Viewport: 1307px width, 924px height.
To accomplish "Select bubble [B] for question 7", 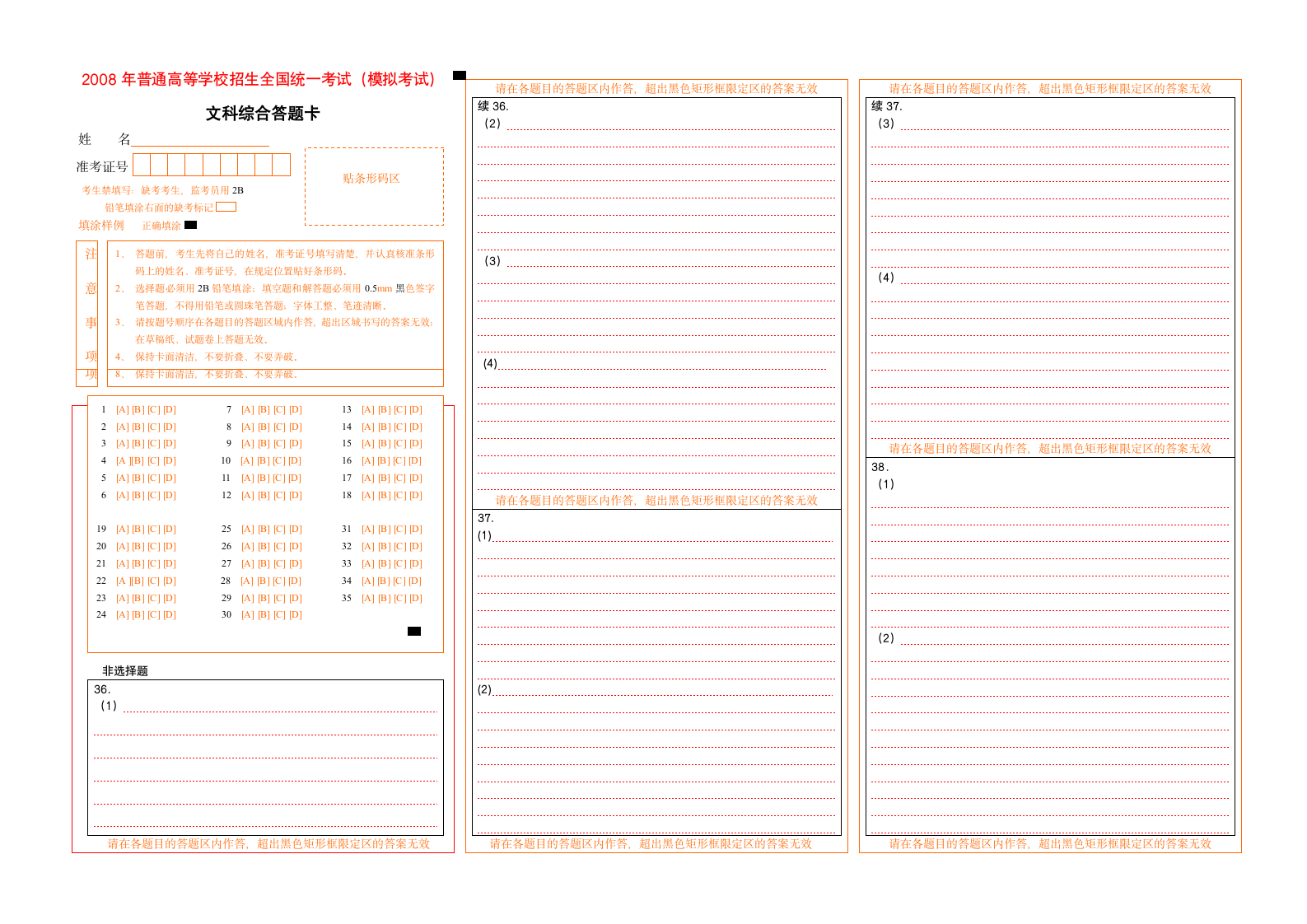I will click(264, 409).
